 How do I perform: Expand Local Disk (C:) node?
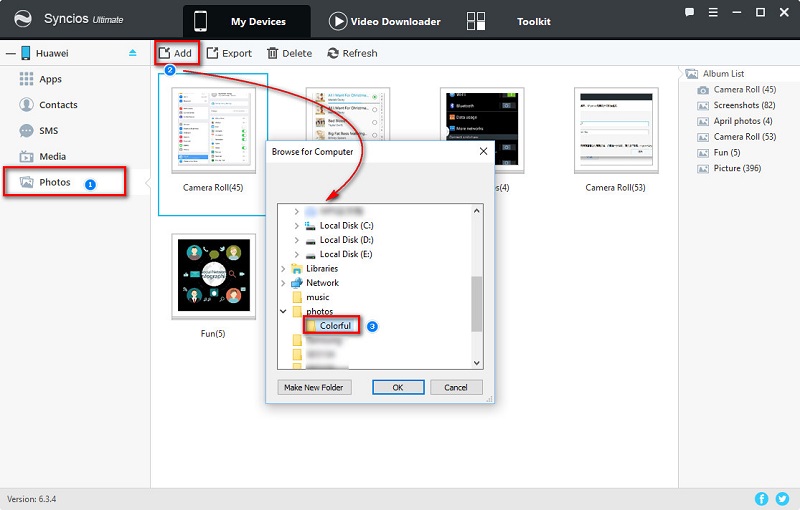(x=296, y=225)
